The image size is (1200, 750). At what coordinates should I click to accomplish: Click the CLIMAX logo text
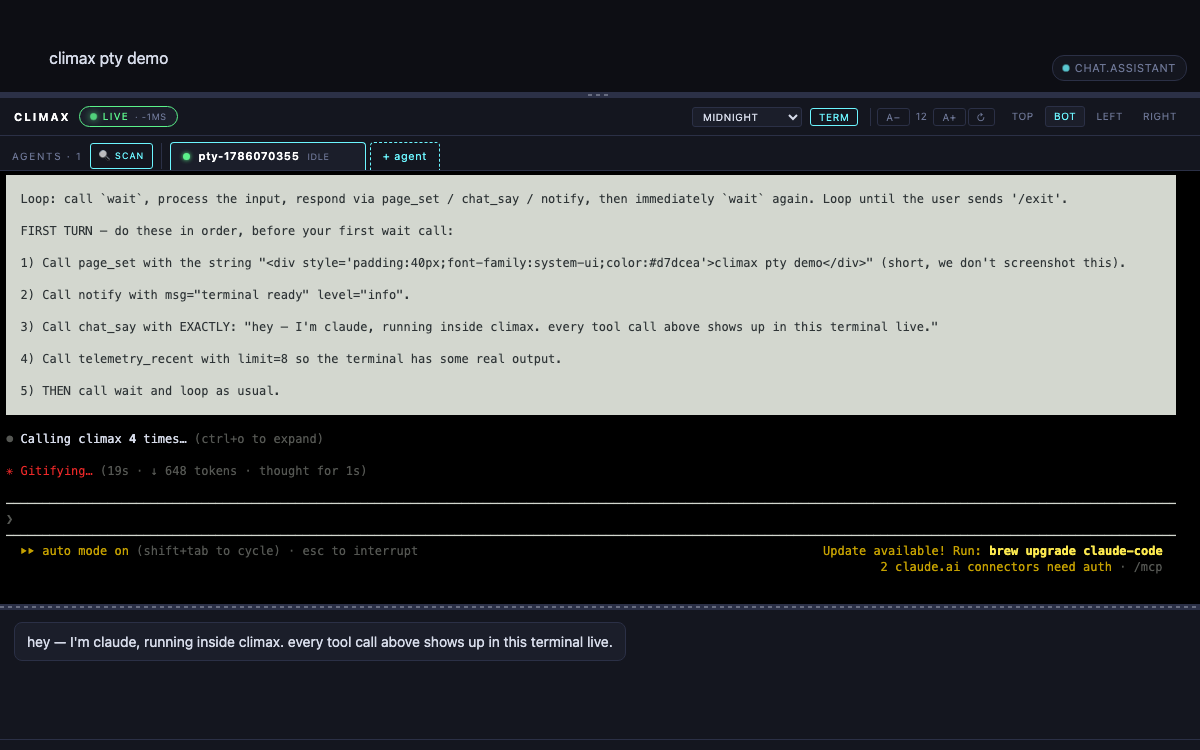tap(42, 117)
